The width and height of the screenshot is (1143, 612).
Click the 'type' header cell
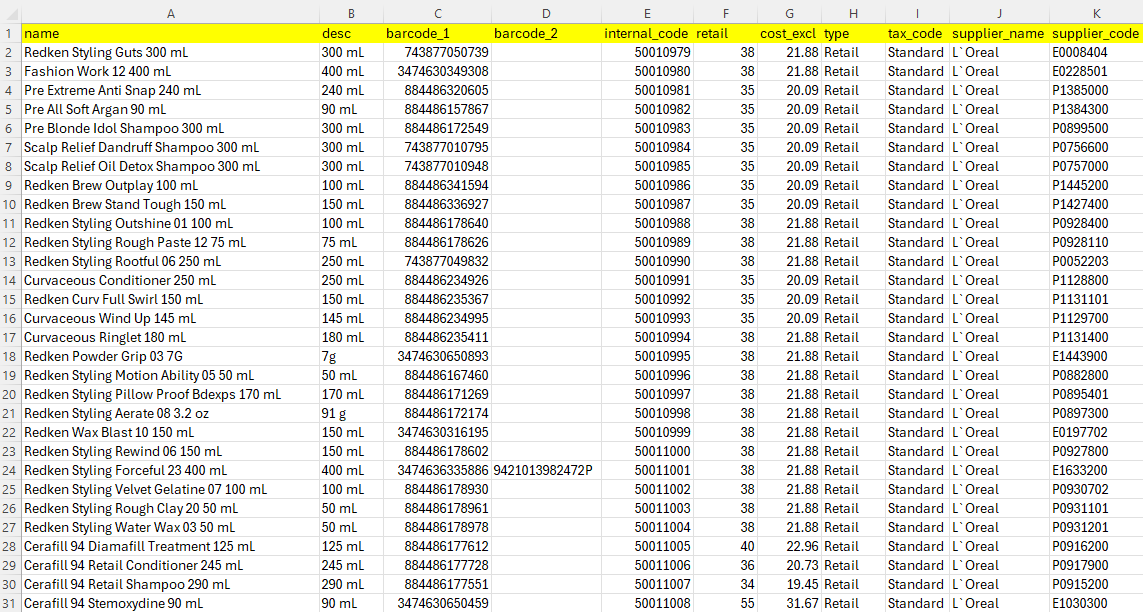coord(854,33)
